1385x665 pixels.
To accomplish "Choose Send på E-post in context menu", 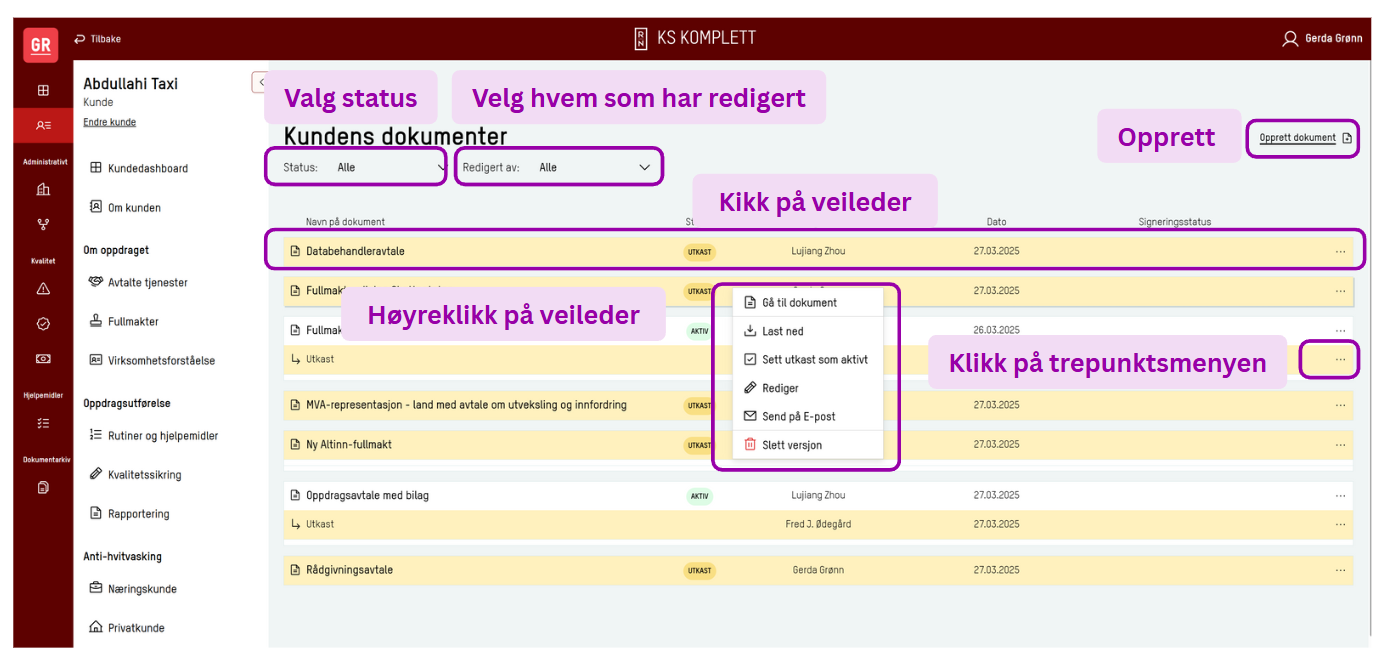I will (808, 416).
